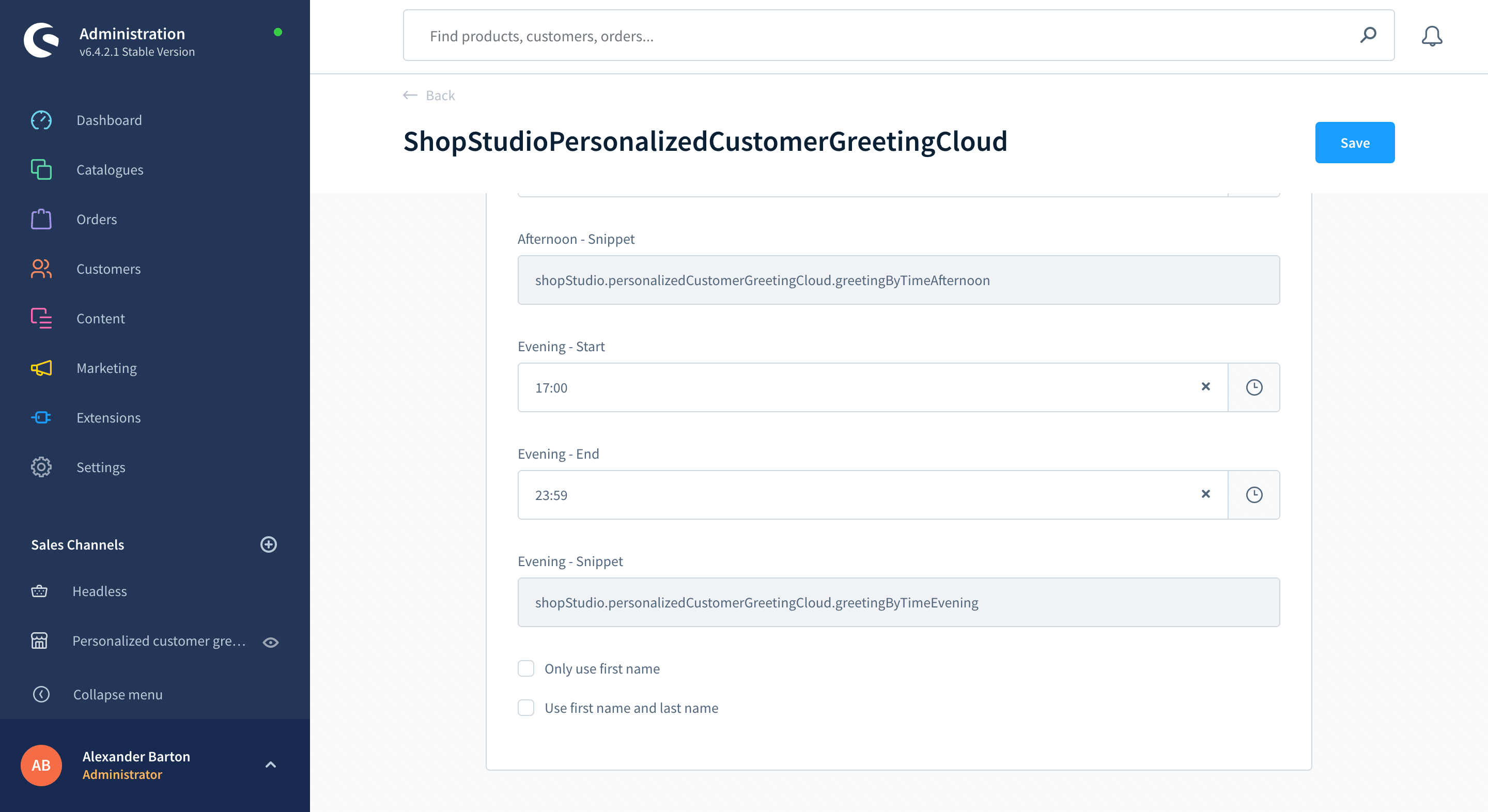
Task: Click Save button to store settings
Action: tap(1355, 142)
